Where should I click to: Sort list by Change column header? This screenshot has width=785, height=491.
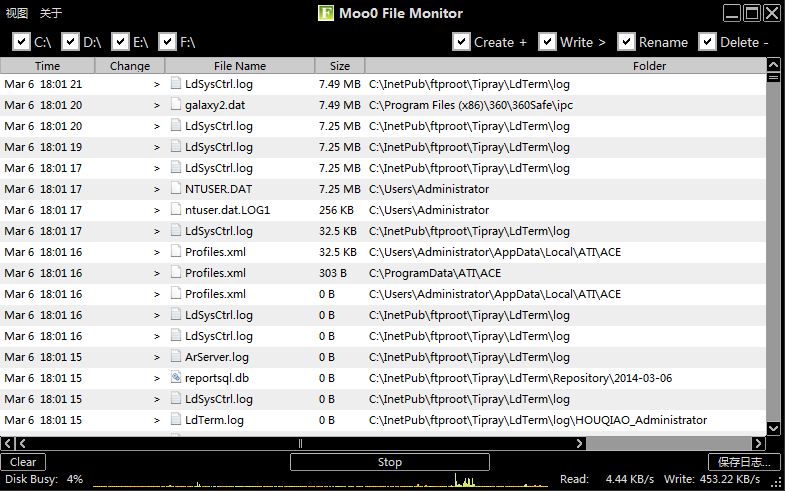[x=130, y=66]
